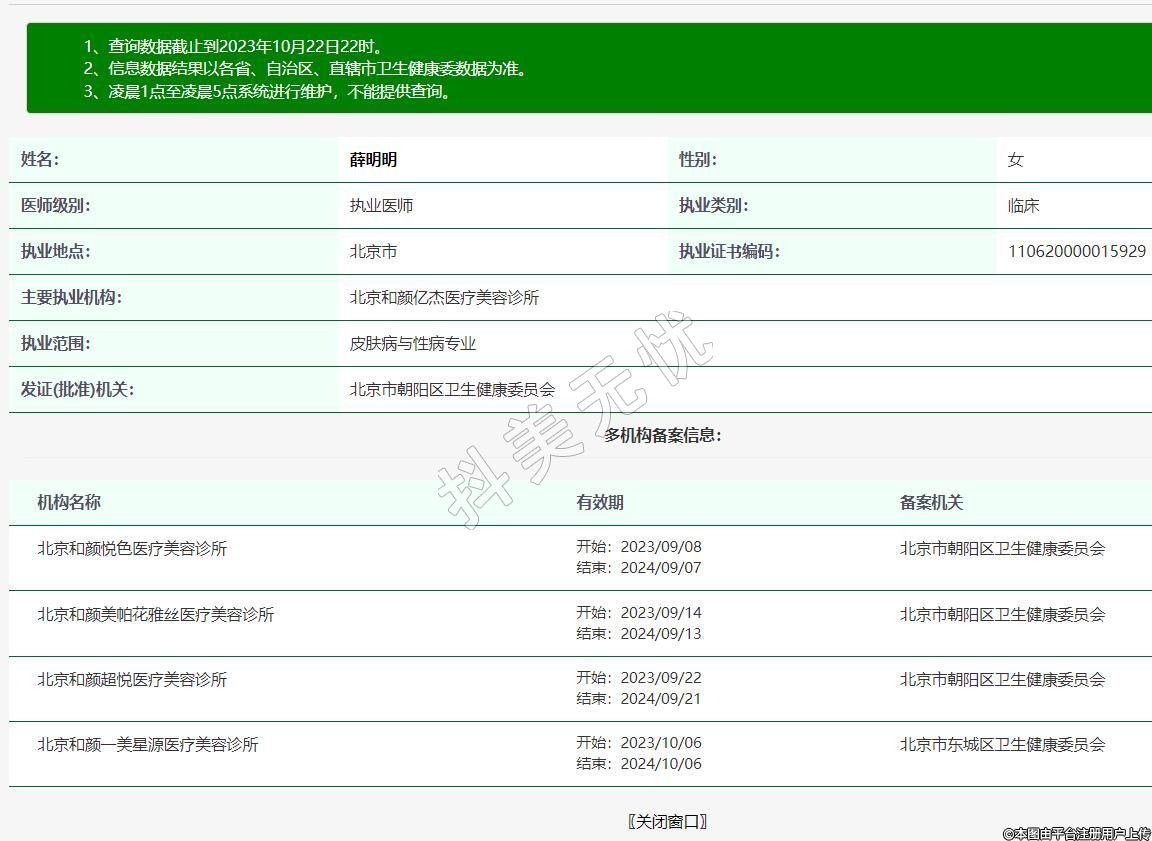Viewport: 1152px width, 841px height.
Task: Click certificate number 110620000015929
Action: click(x=1076, y=252)
